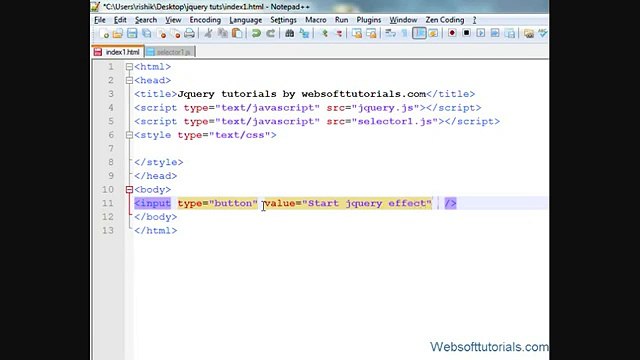640x360 pixels.
Task: Save the current file with the floppy icon
Action: (x=132, y=33)
